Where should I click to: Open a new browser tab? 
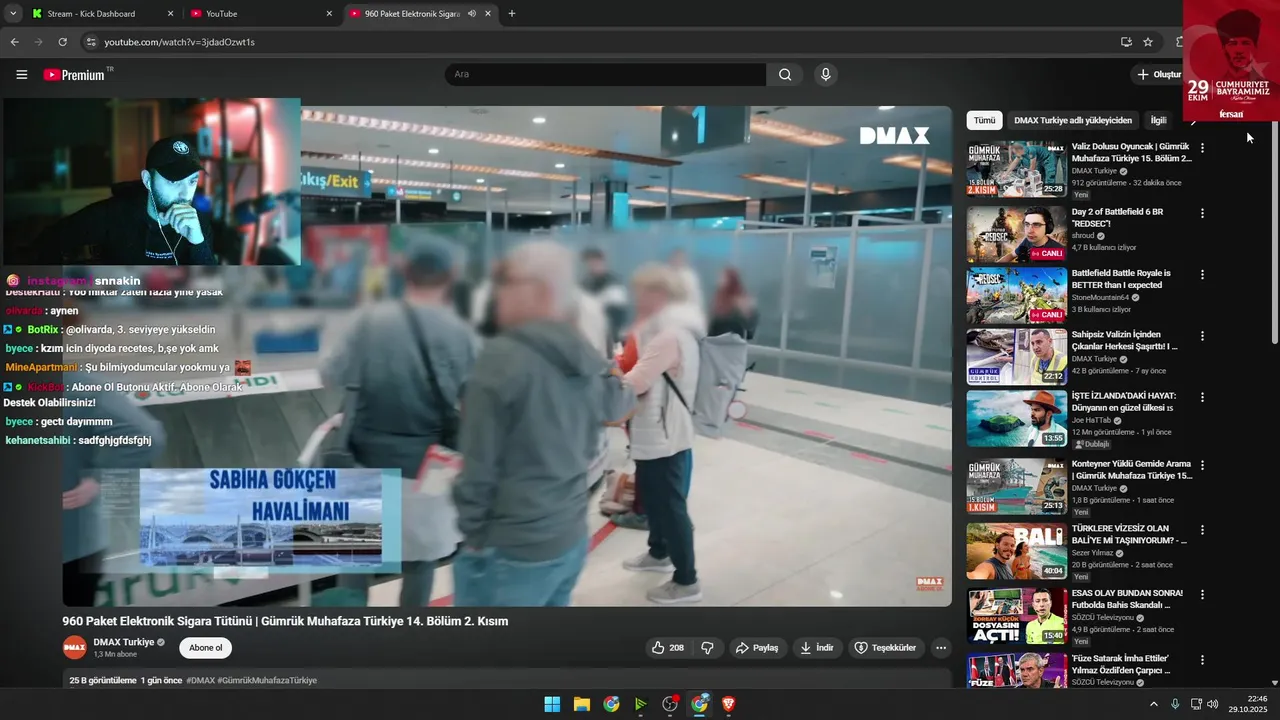(512, 14)
